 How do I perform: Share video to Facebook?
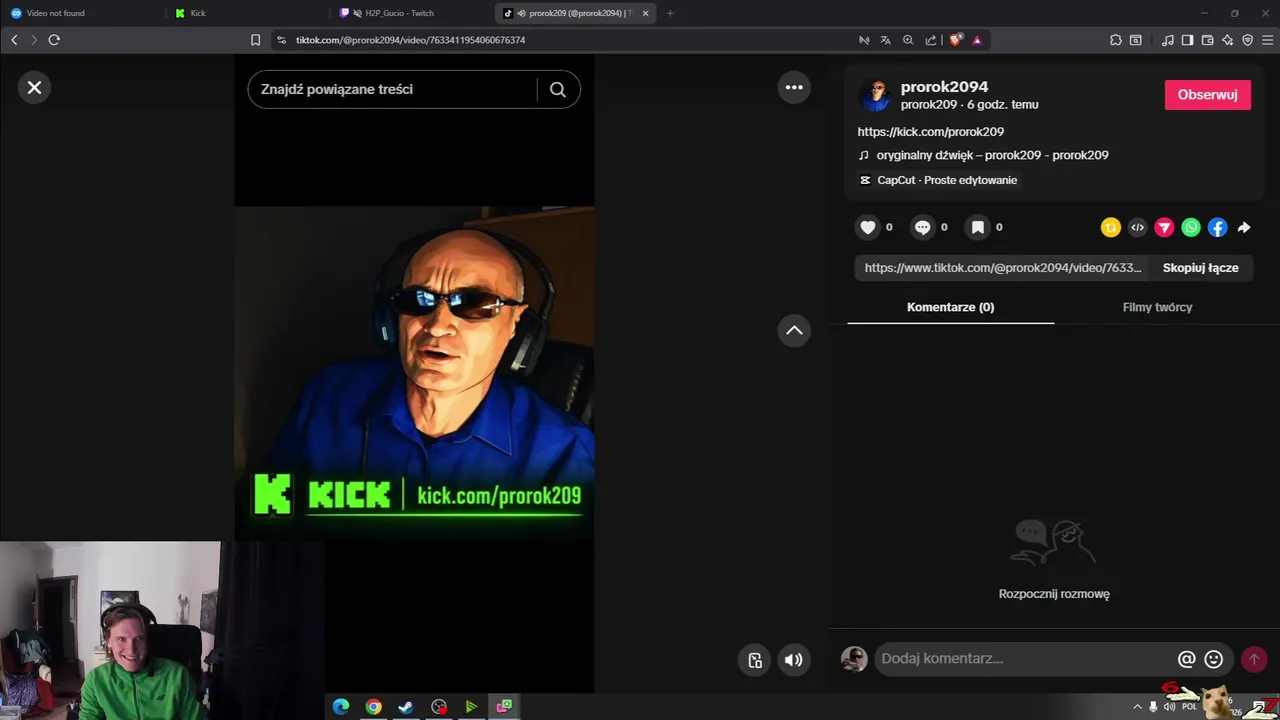point(1217,228)
